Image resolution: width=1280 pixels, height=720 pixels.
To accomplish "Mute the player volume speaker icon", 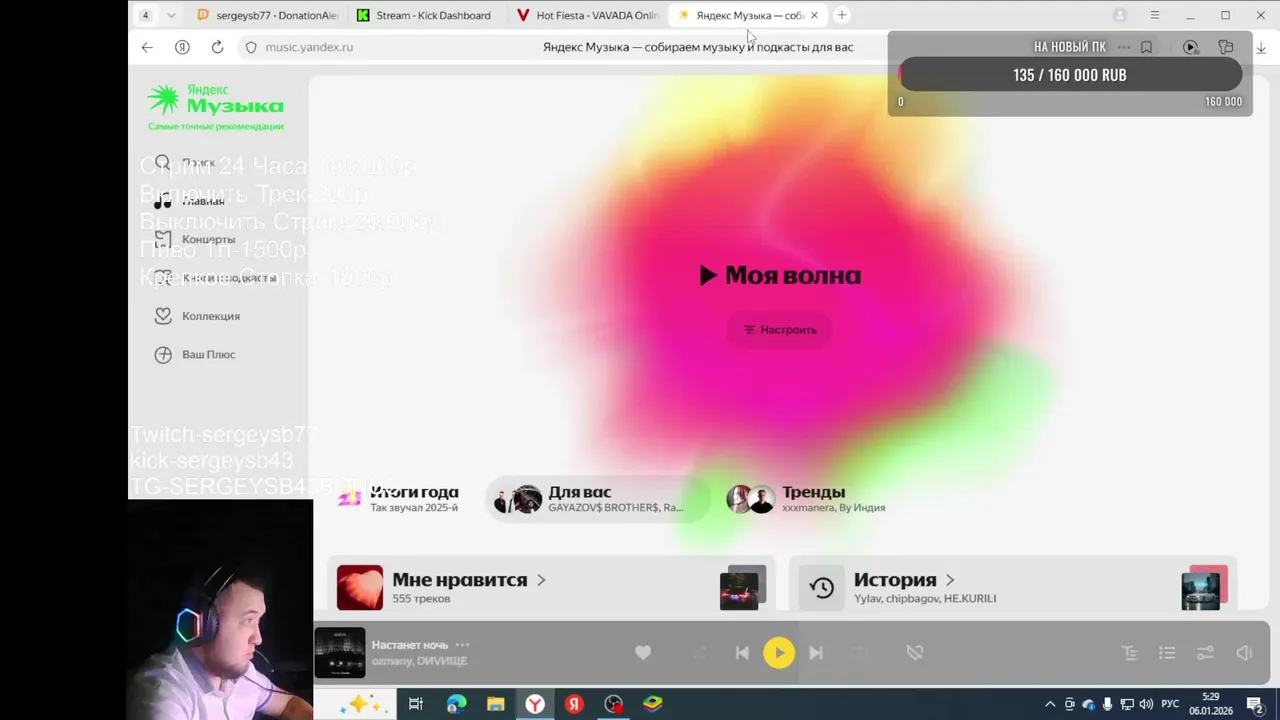I will [1244, 653].
